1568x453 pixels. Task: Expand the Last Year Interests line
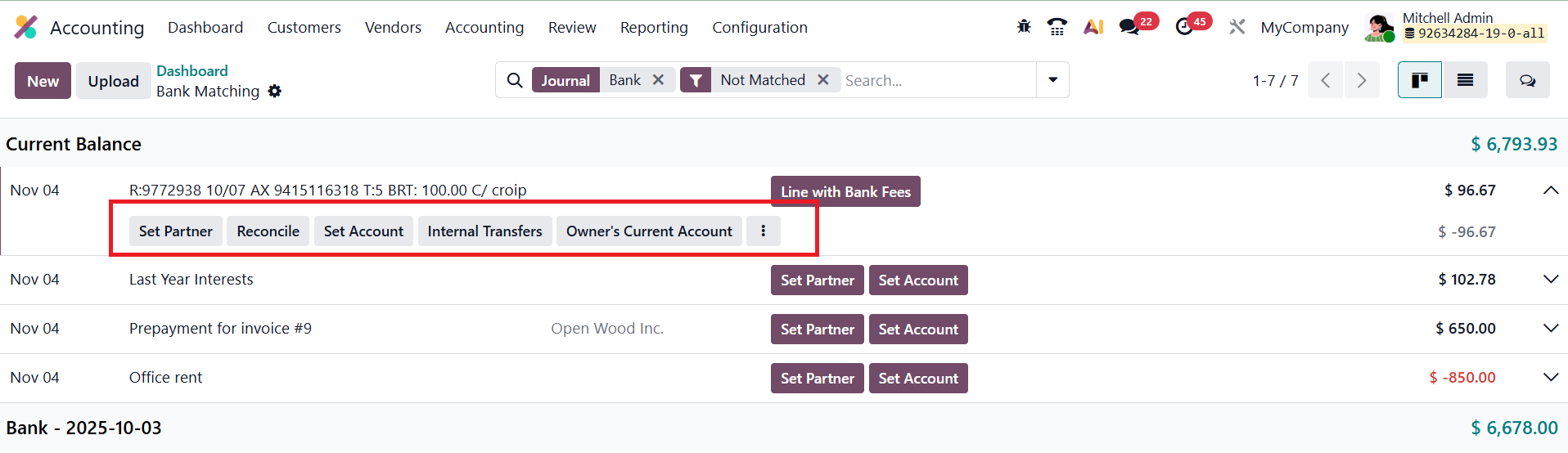(1550, 280)
